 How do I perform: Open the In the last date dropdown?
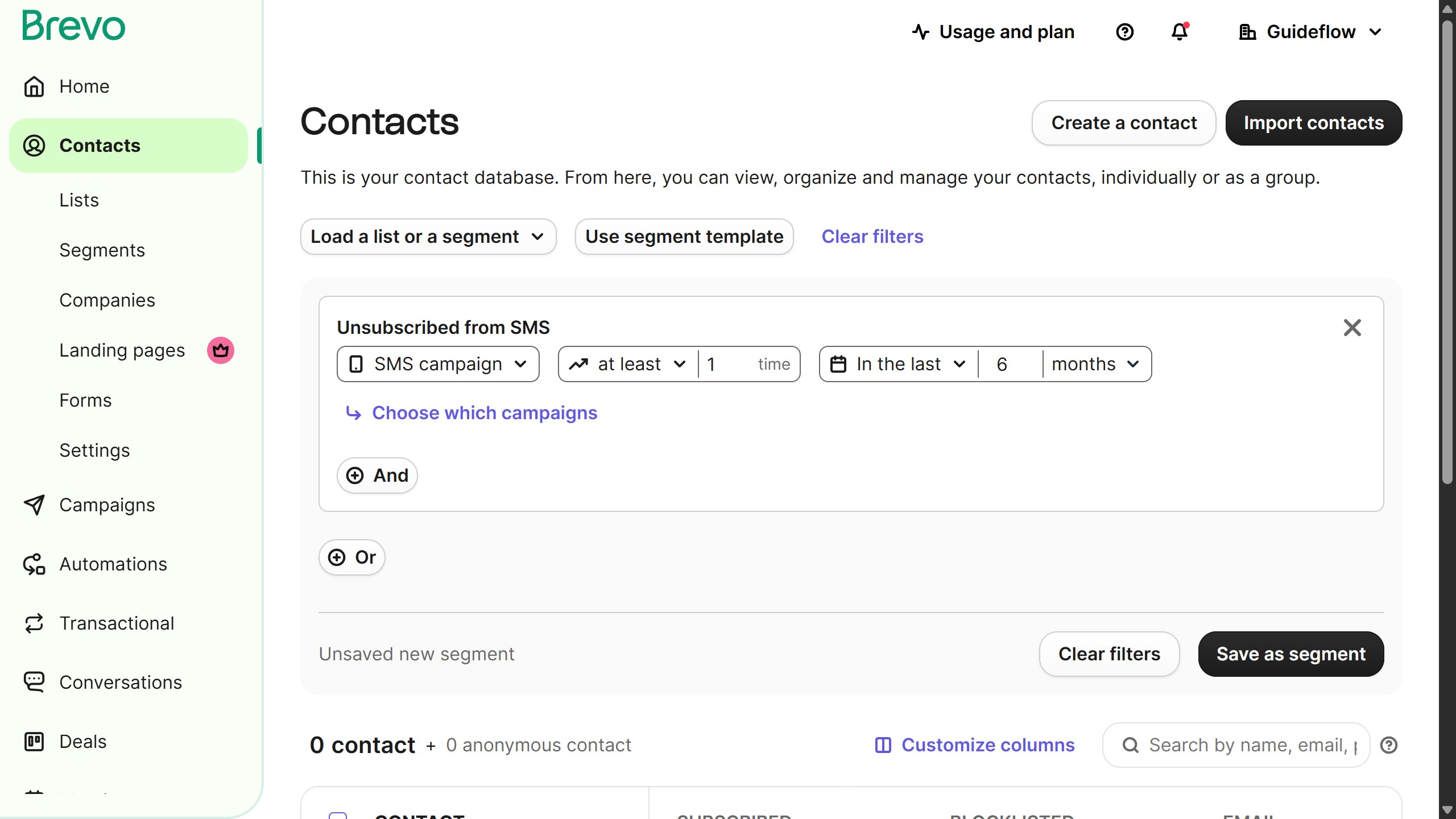(899, 364)
